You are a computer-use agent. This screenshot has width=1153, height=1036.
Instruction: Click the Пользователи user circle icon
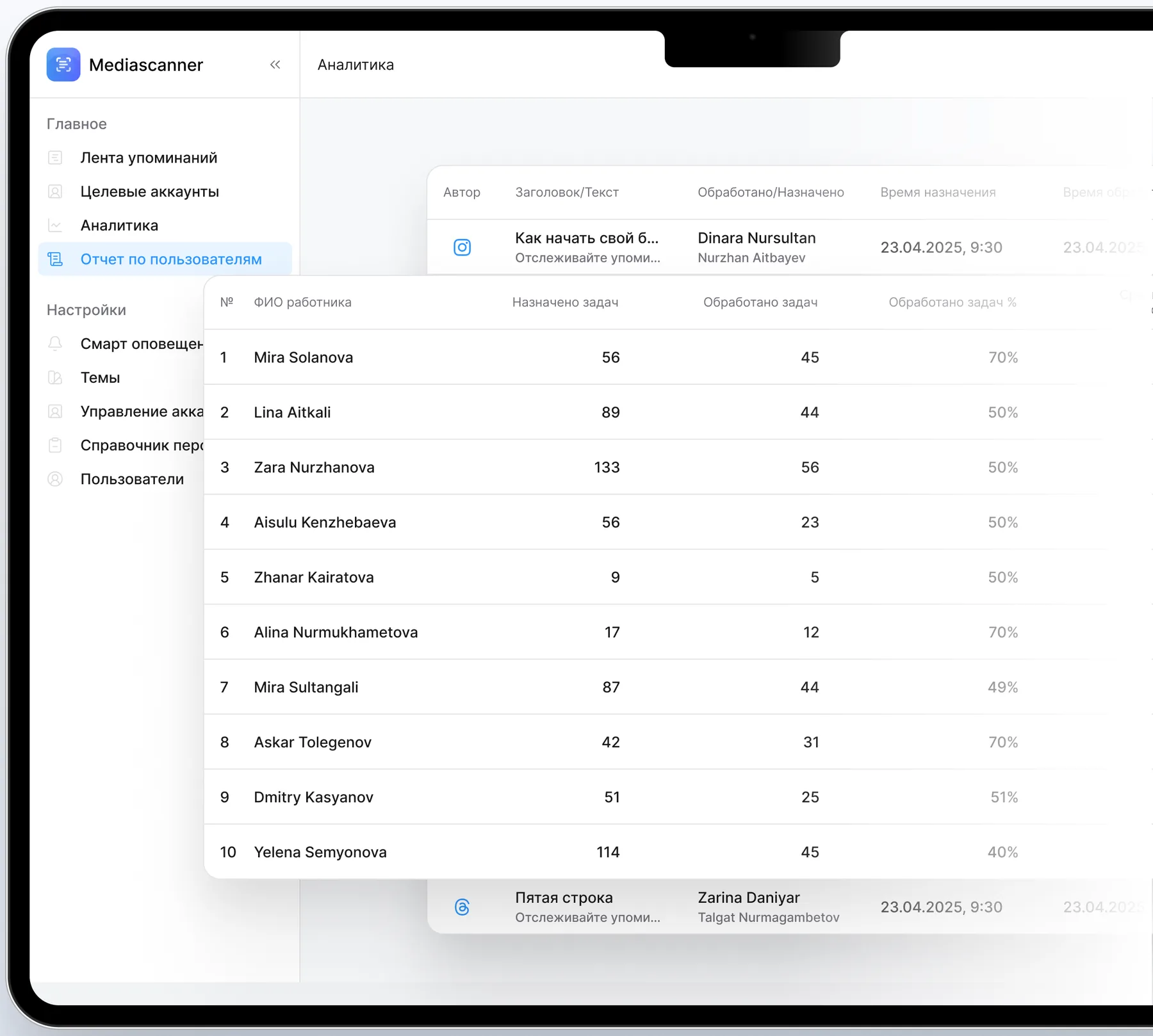pyautogui.click(x=55, y=480)
